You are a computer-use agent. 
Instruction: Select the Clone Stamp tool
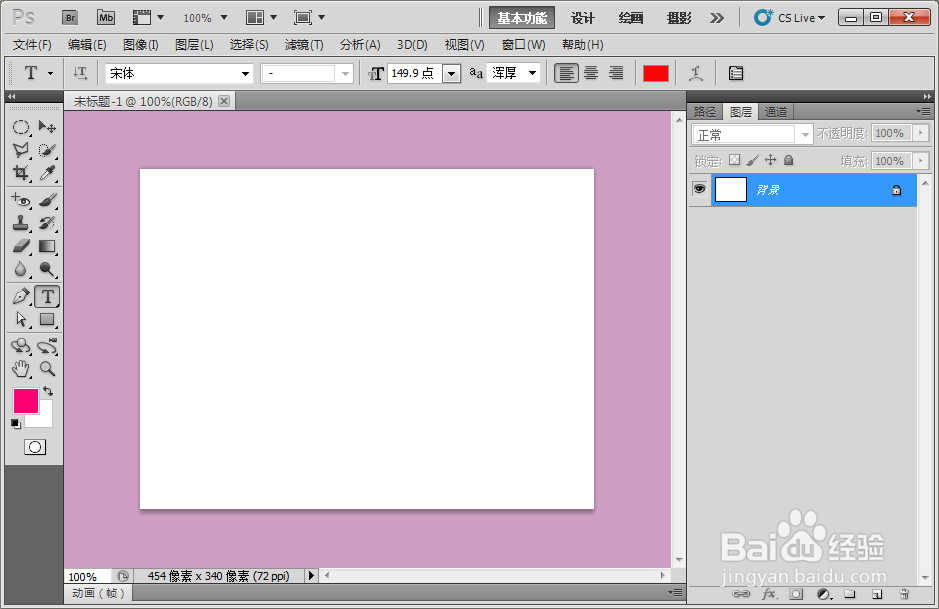pyautogui.click(x=21, y=223)
